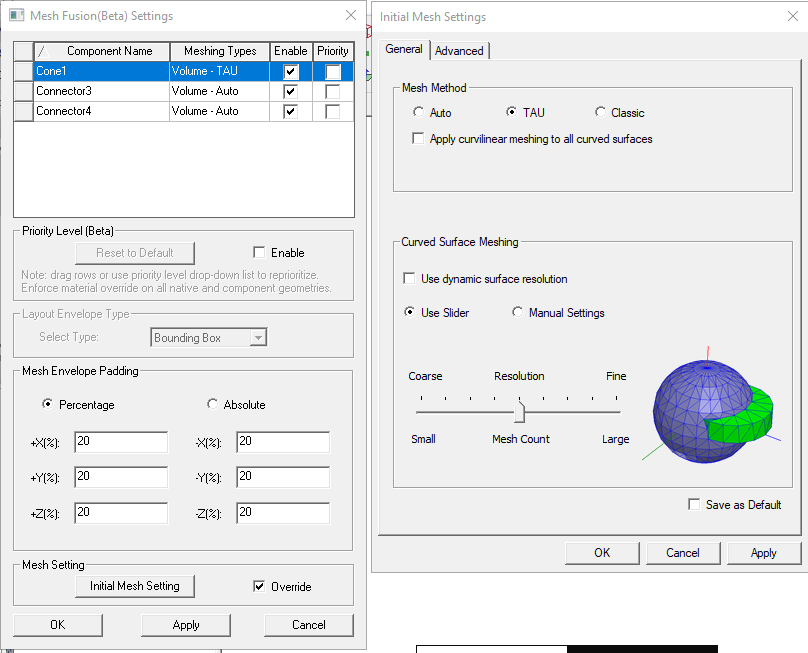Open the Bounding Box envelope type dropdown

[258, 338]
